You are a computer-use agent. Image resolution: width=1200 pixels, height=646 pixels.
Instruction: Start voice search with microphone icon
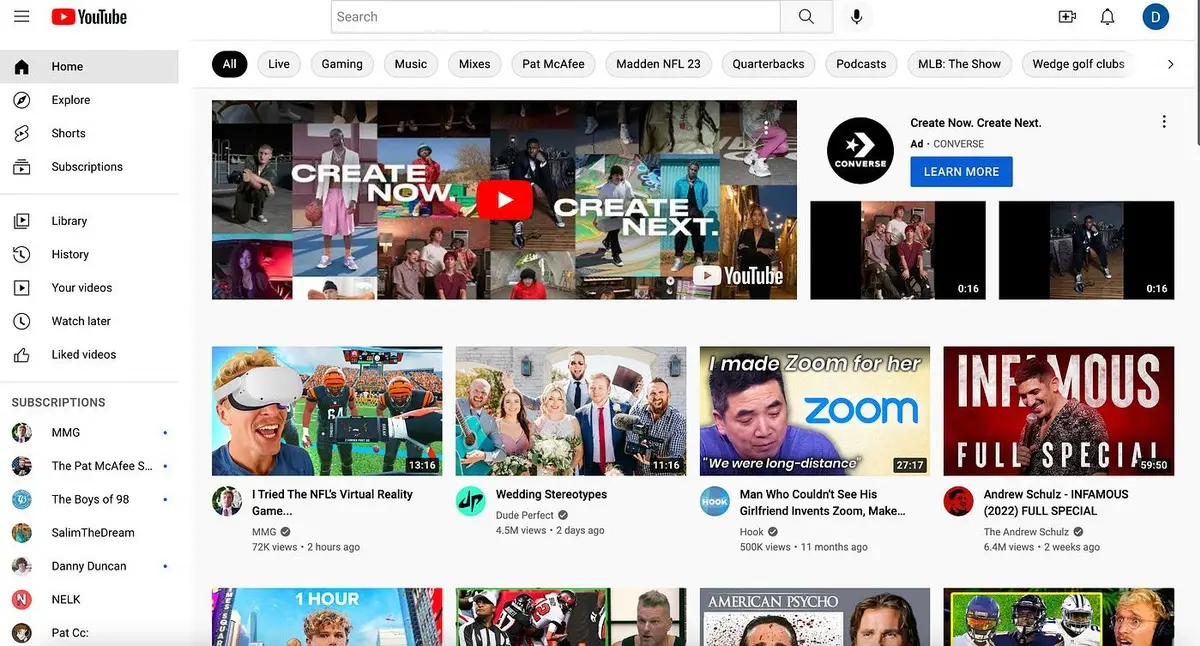[x=856, y=17]
